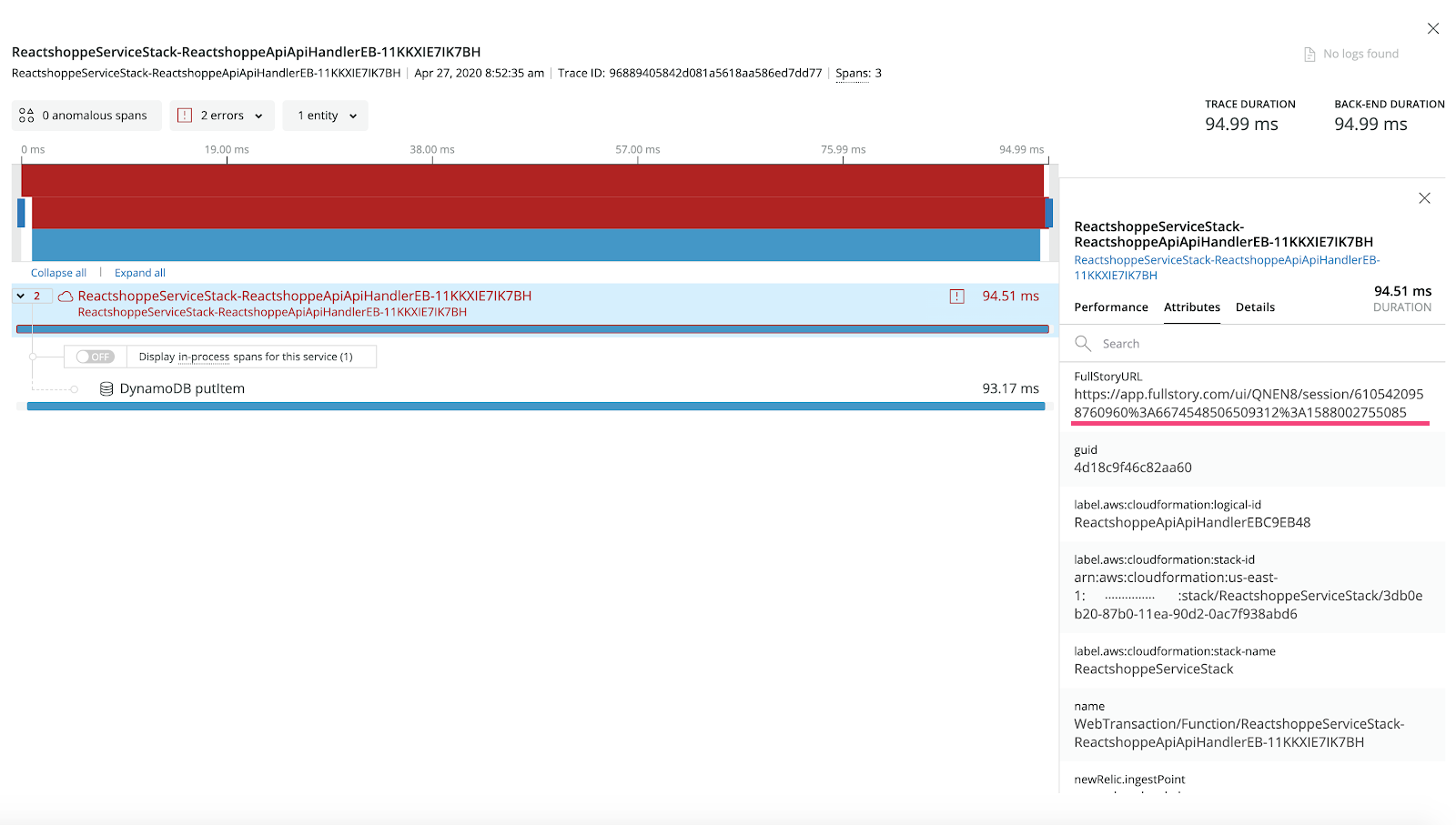This screenshot has width=1456, height=825.
Task: Click the No logs found document icon
Action: [x=1309, y=55]
